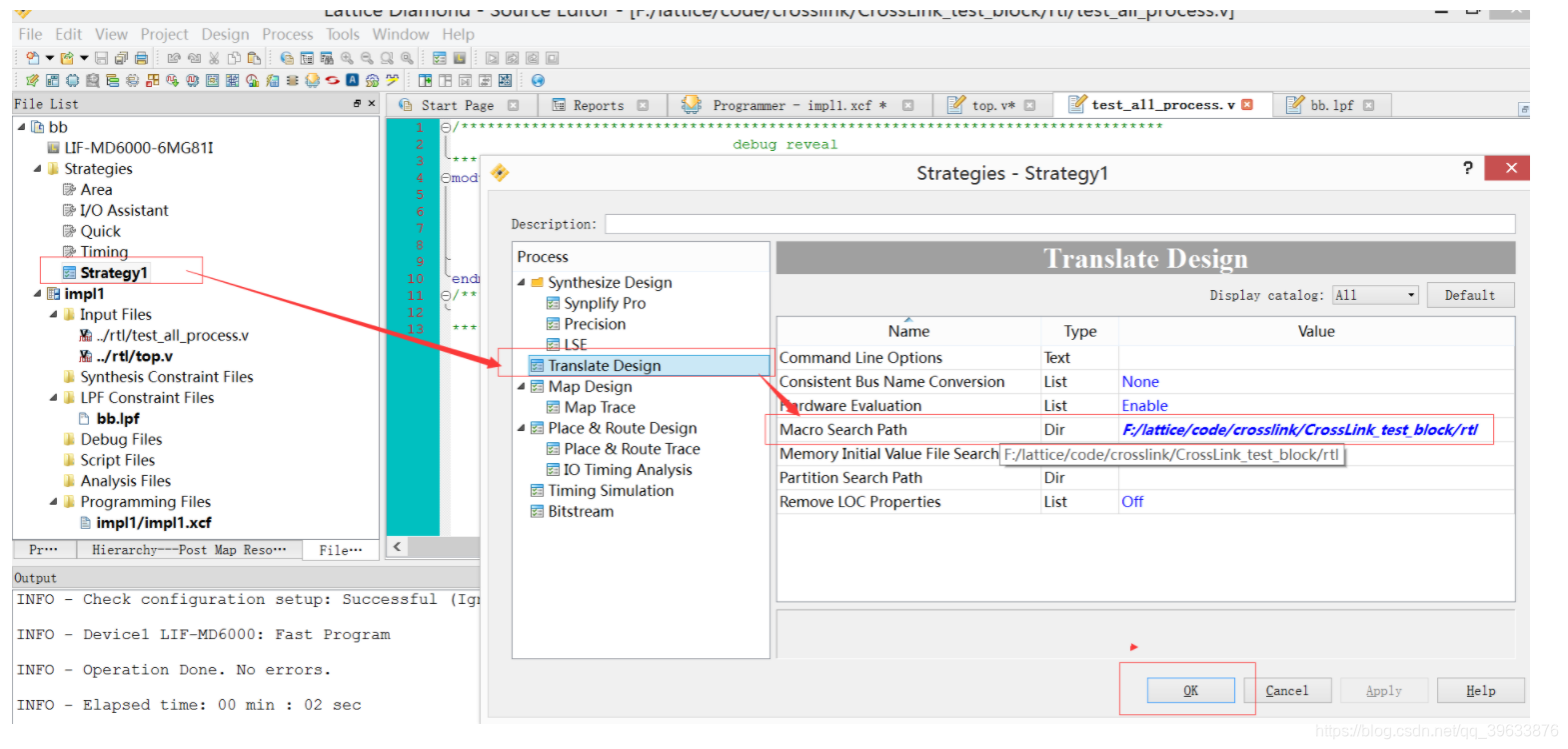Collapse the Input Files folder
Viewport: 1568px width, 749px height.
coord(54,315)
